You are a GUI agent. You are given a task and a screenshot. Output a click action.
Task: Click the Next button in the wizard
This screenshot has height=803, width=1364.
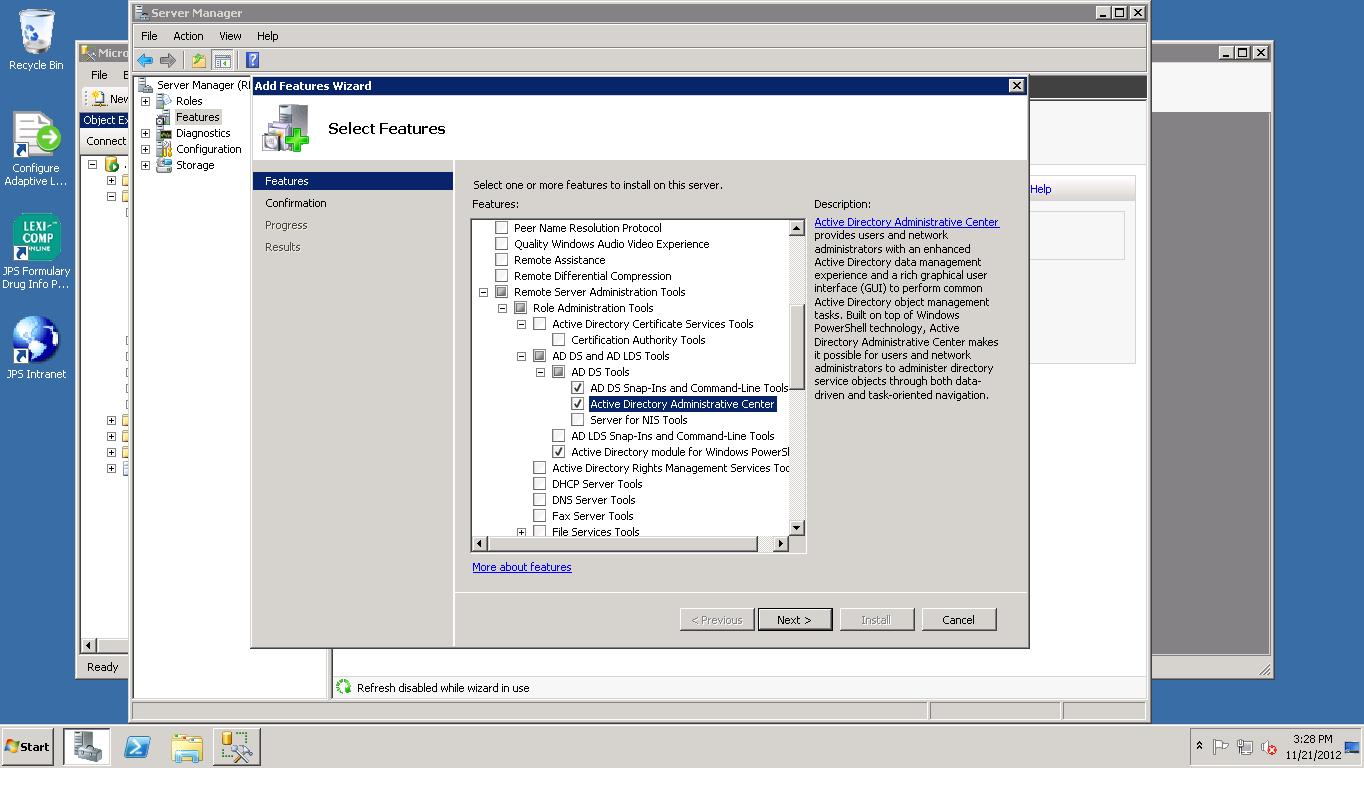click(x=794, y=619)
